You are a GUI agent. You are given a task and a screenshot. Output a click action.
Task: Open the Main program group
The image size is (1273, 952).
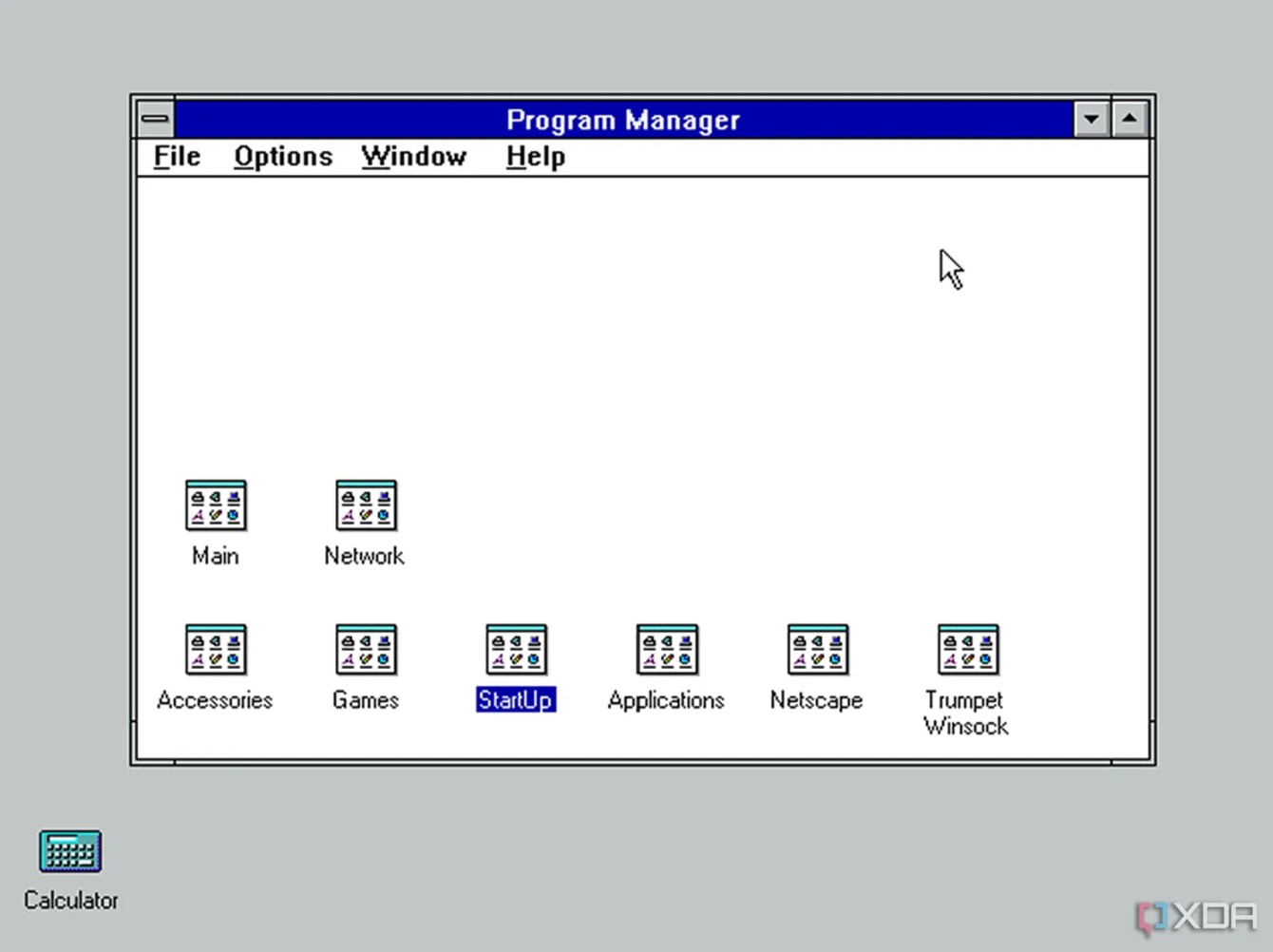pos(216,505)
